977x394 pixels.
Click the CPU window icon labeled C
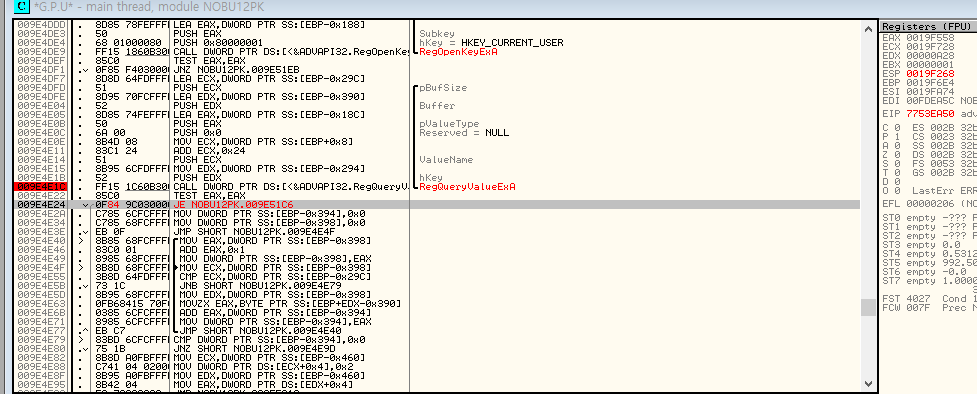[x=22, y=7]
